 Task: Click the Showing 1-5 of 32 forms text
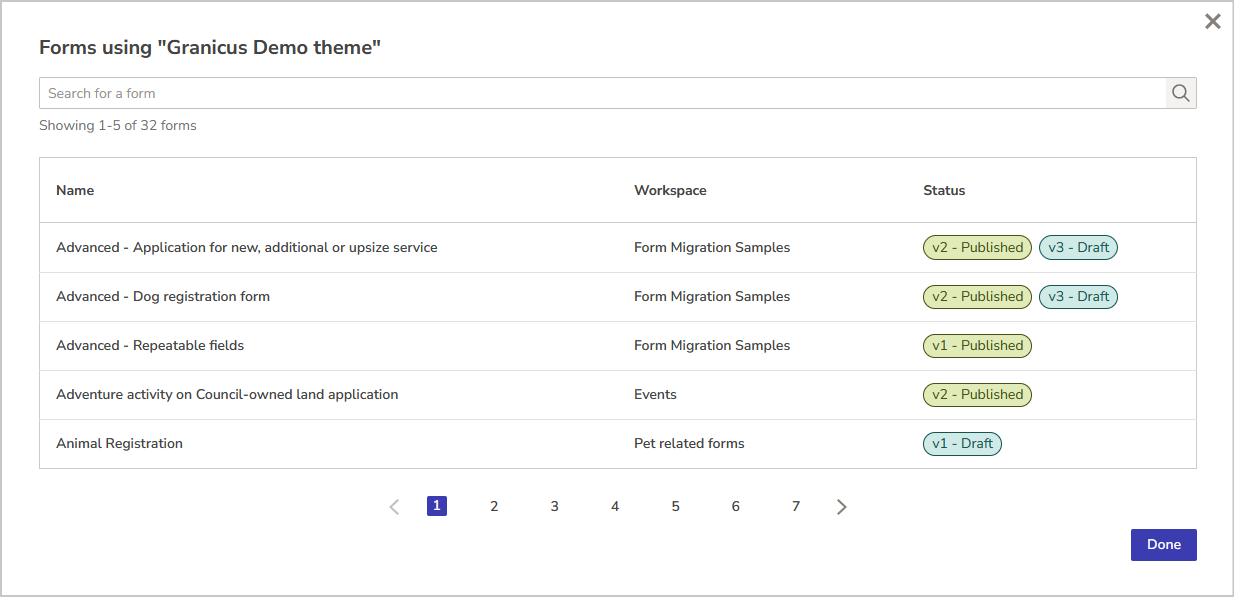(x=118, y=125)
